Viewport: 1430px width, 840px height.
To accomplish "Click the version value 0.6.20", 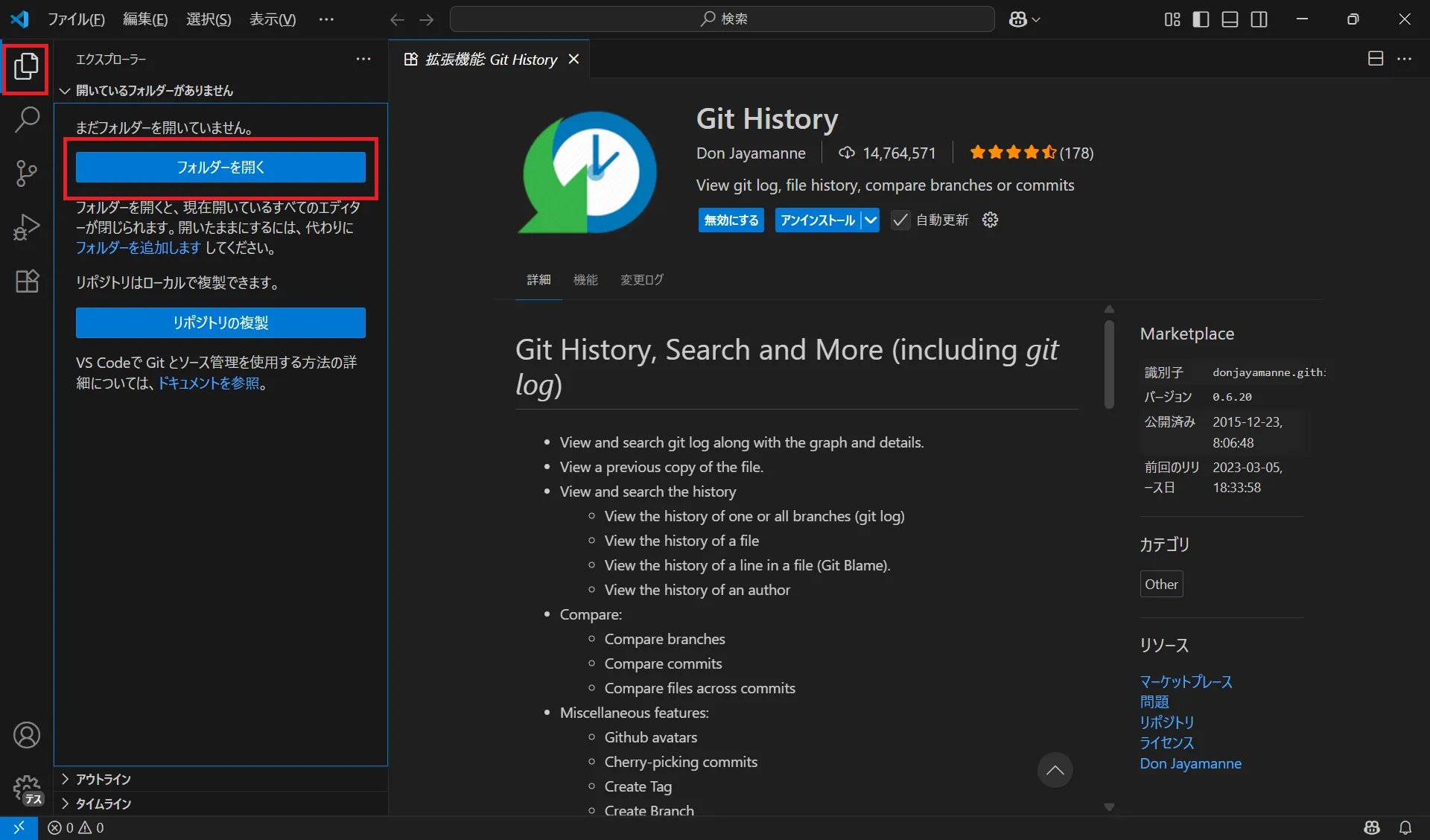I will click(1232, 397).
